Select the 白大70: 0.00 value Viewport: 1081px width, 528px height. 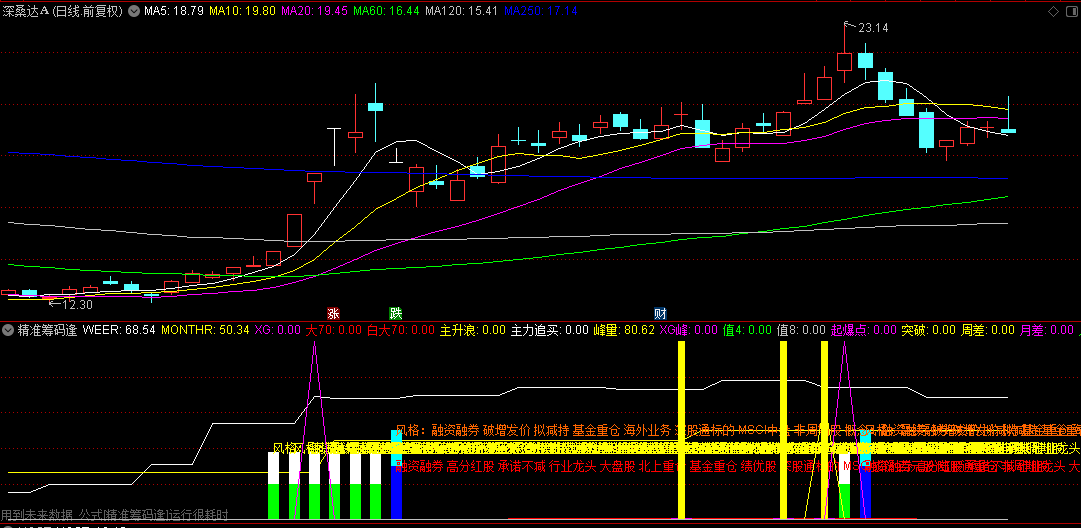pyautogui.click(x=401, y=329)
